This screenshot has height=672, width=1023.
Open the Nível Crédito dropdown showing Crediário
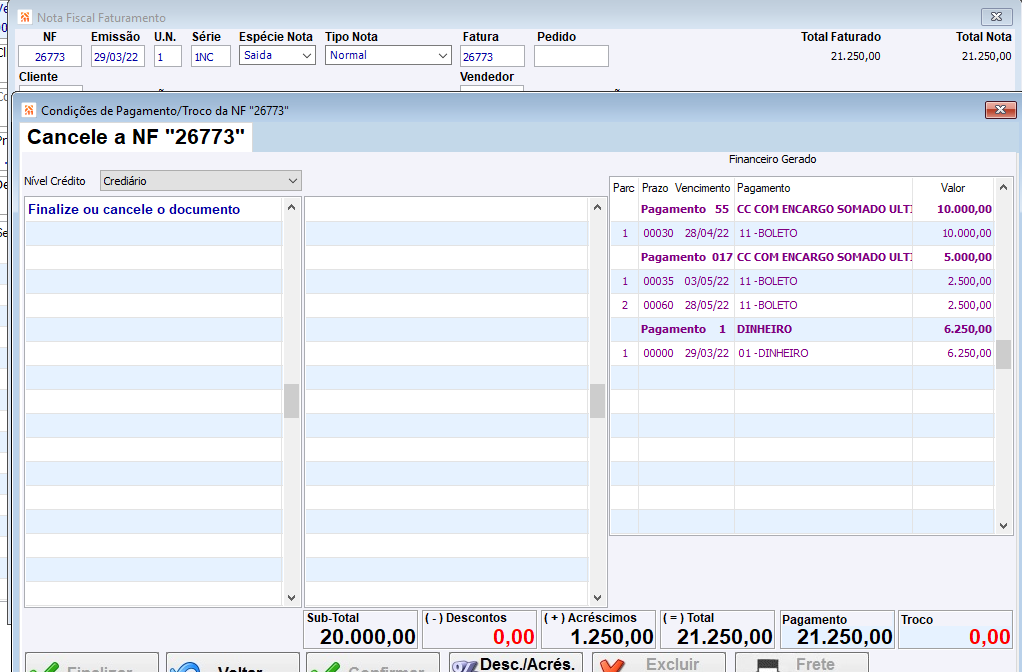tap(200, 181)
